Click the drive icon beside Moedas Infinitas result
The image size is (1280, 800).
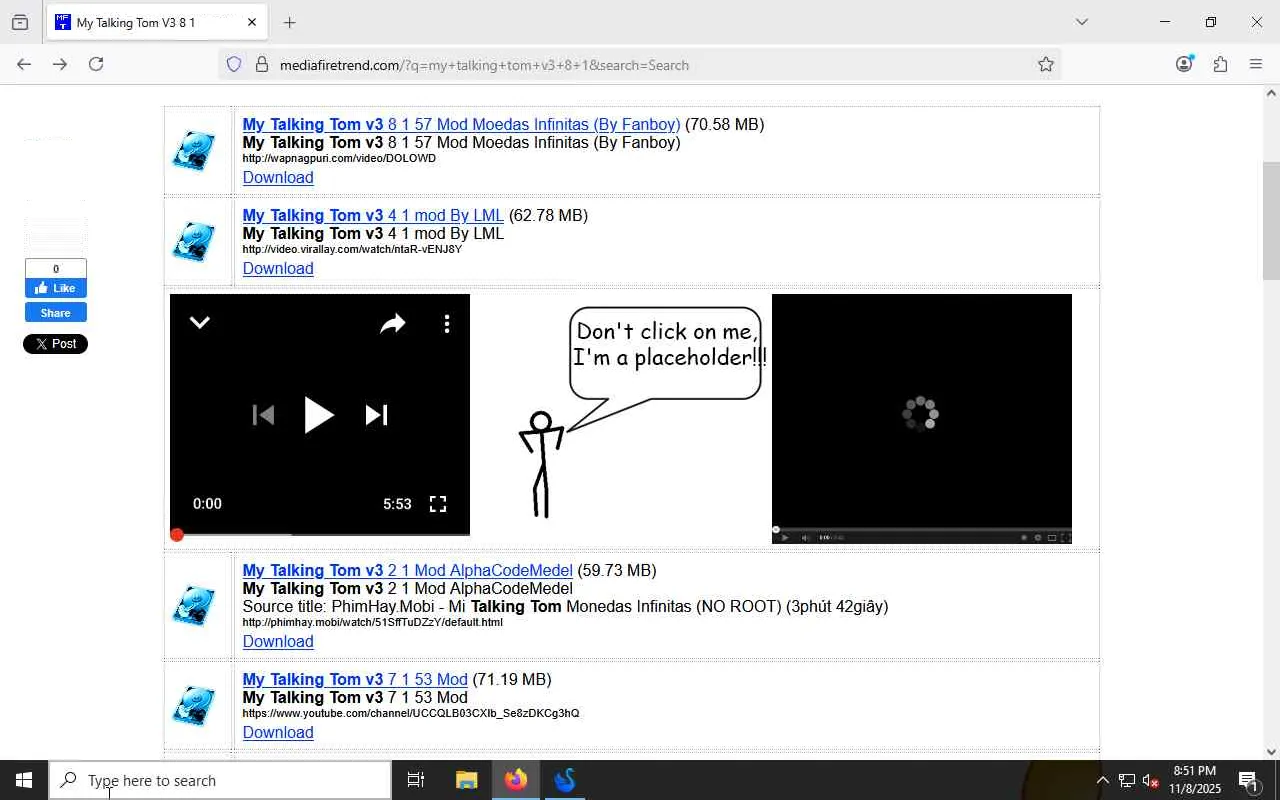[x=194, y=151]
